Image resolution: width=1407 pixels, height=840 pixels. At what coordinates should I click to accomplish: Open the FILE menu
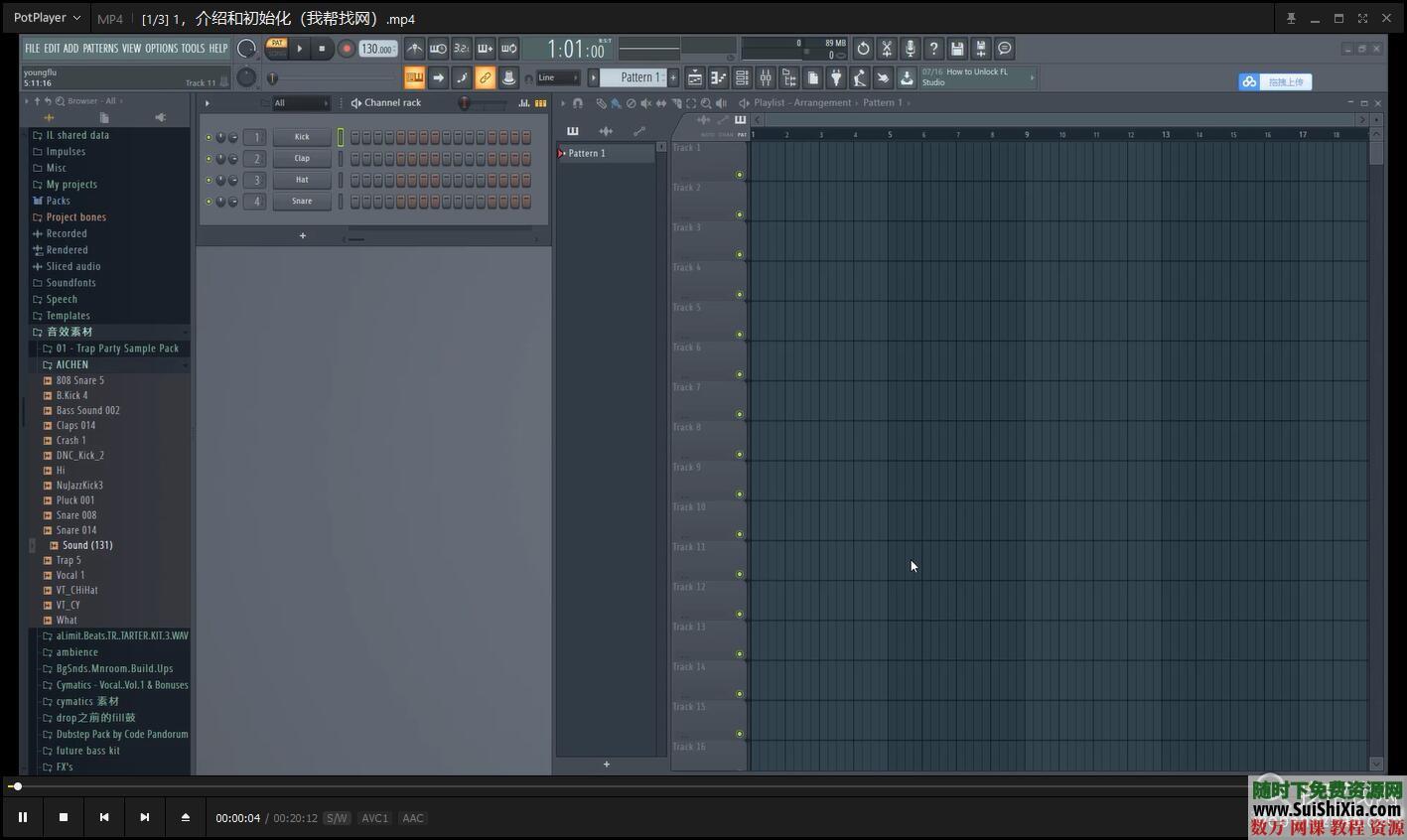32,48
